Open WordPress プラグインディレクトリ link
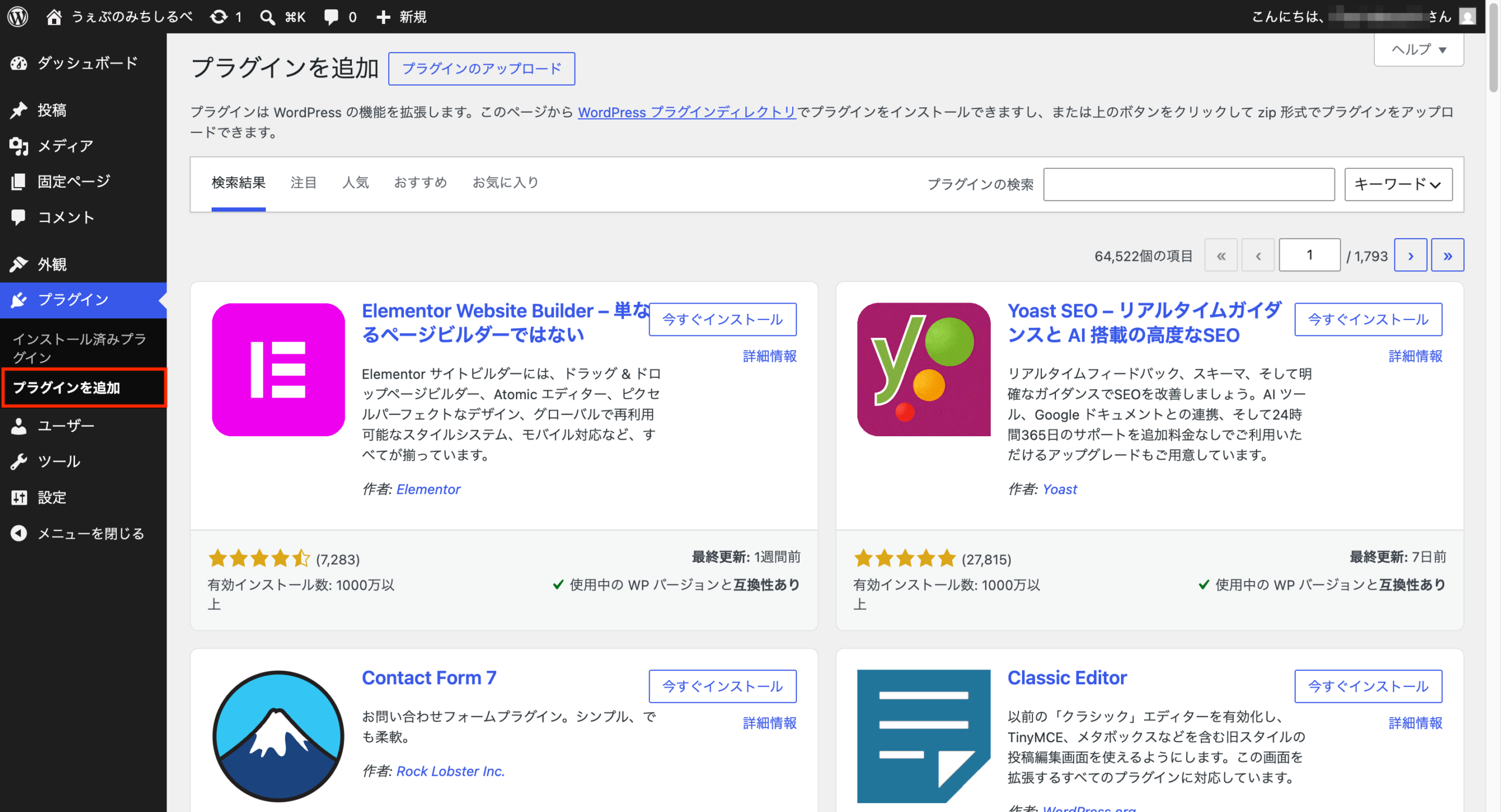This screenshot has height=812, width=1501. [687, 112]
